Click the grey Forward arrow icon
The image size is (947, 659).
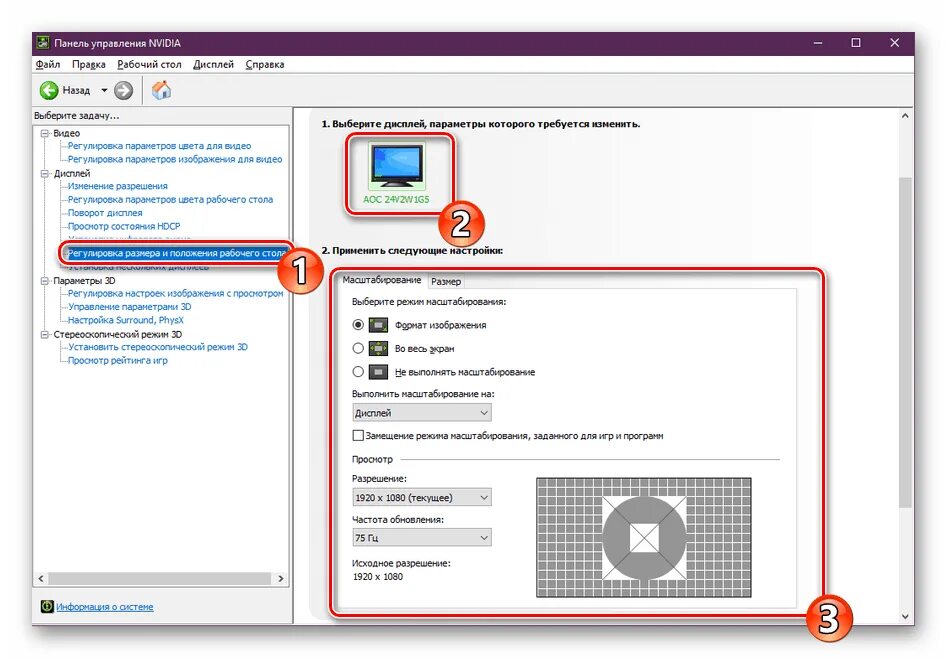[123, 91]
